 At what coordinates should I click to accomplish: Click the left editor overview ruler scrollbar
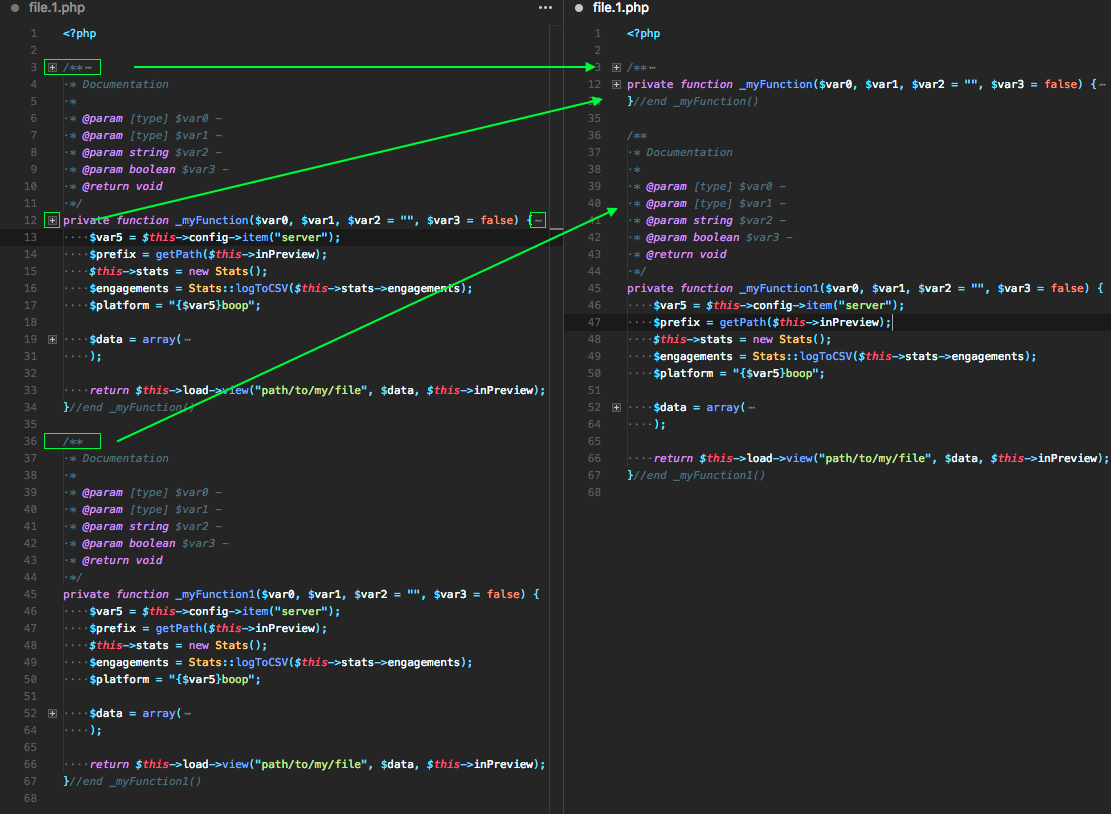point(556,418)
